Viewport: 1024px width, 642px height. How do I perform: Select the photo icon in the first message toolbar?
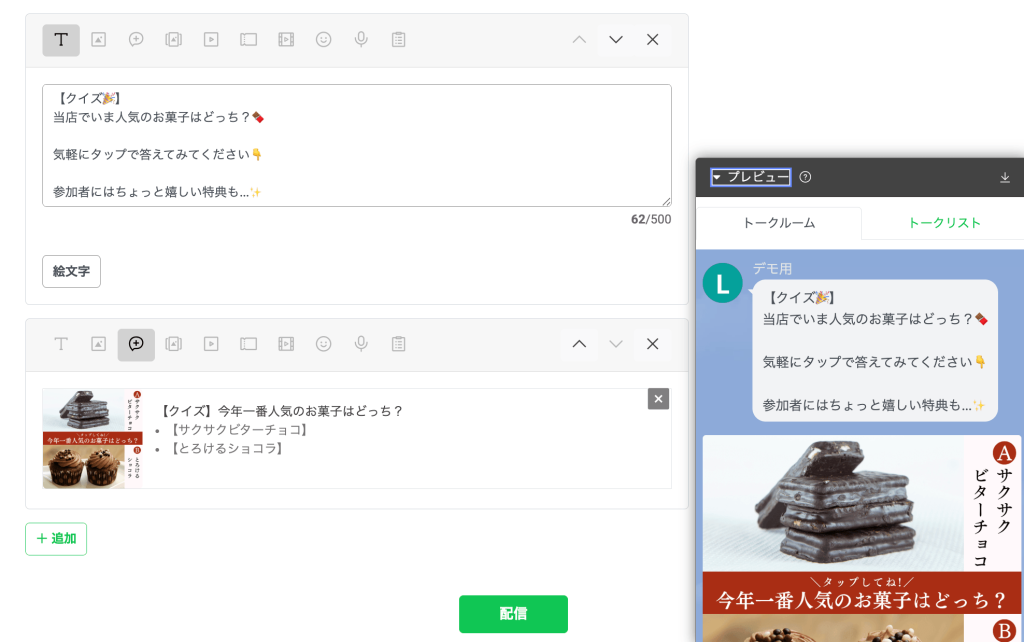[99, 40]
